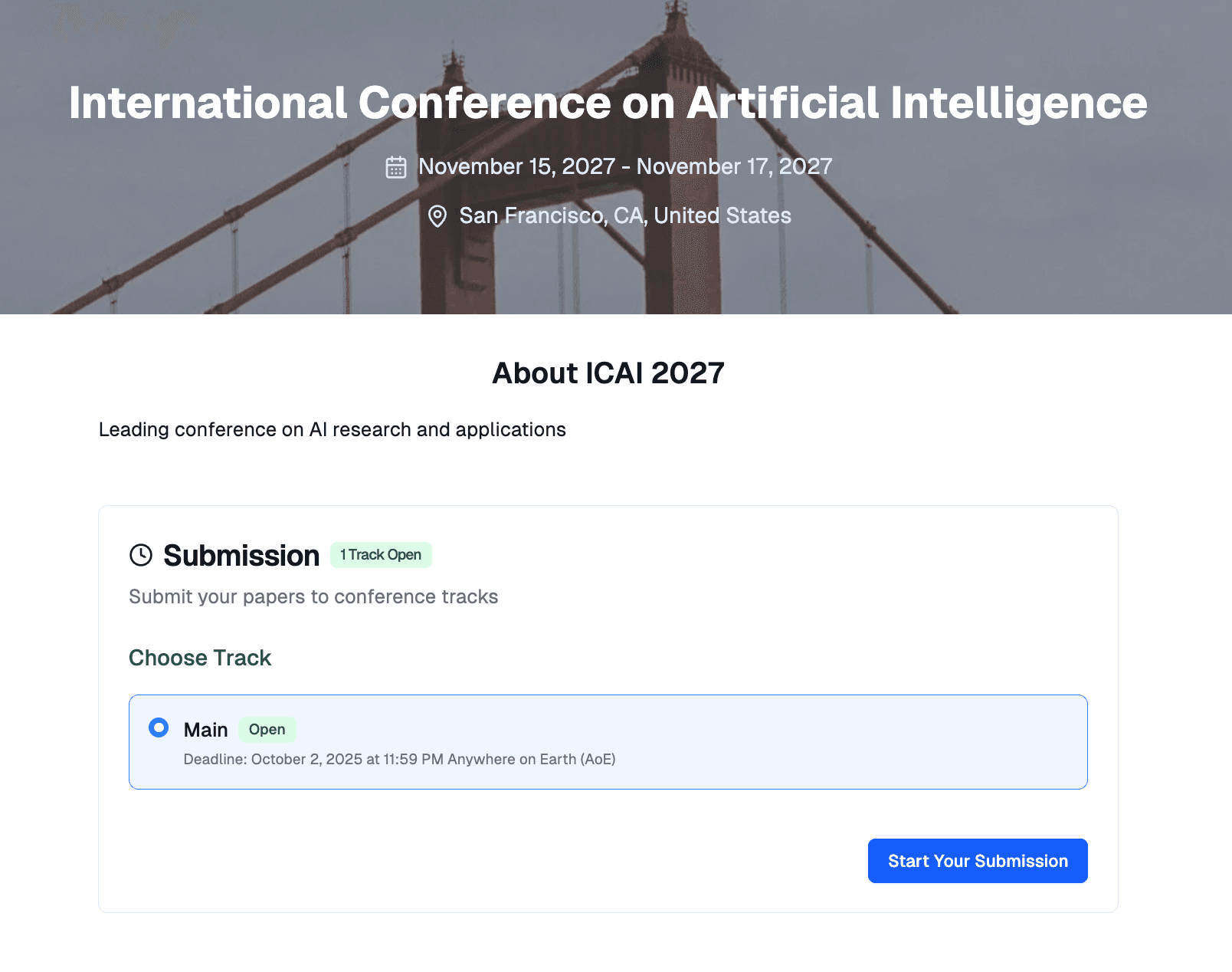Click the deadline text for October 2, 2025

tap(399, 759)
